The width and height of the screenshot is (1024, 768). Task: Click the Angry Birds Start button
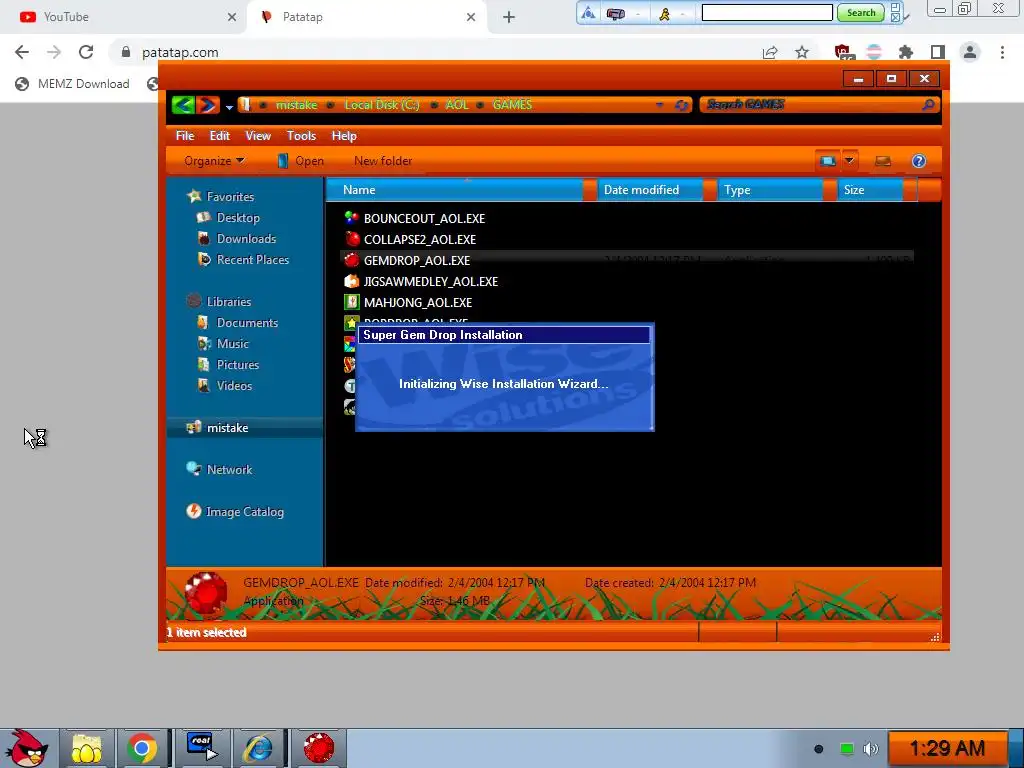pos(27,748)
